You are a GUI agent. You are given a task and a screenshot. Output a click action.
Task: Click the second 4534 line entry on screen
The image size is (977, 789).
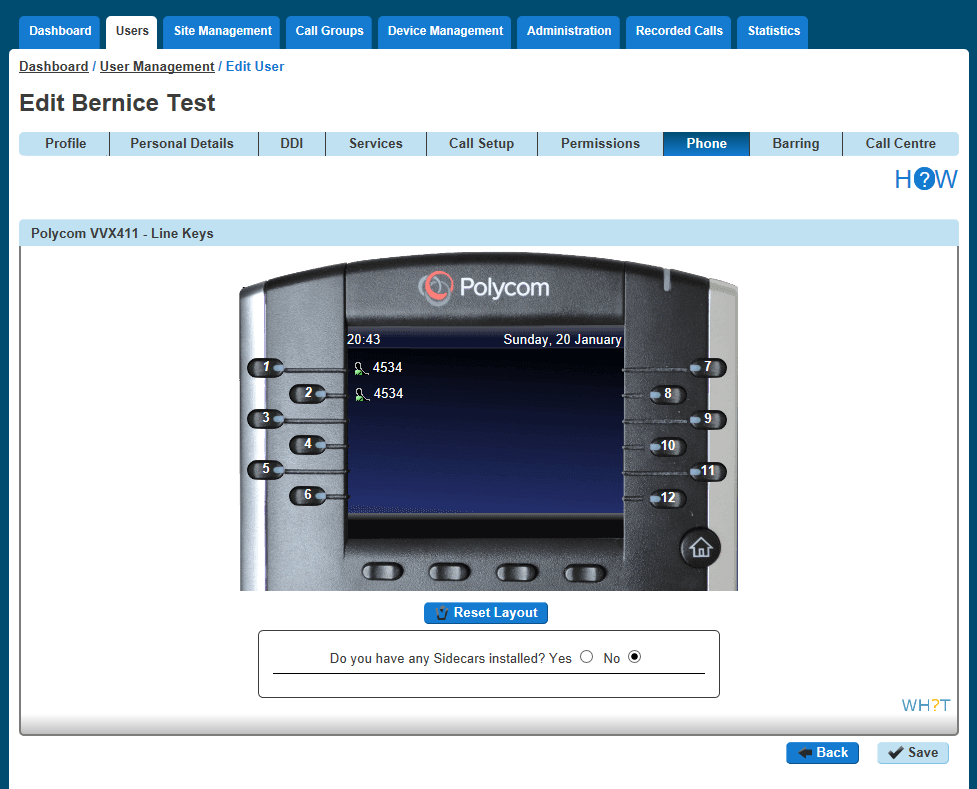click(379, 394)
